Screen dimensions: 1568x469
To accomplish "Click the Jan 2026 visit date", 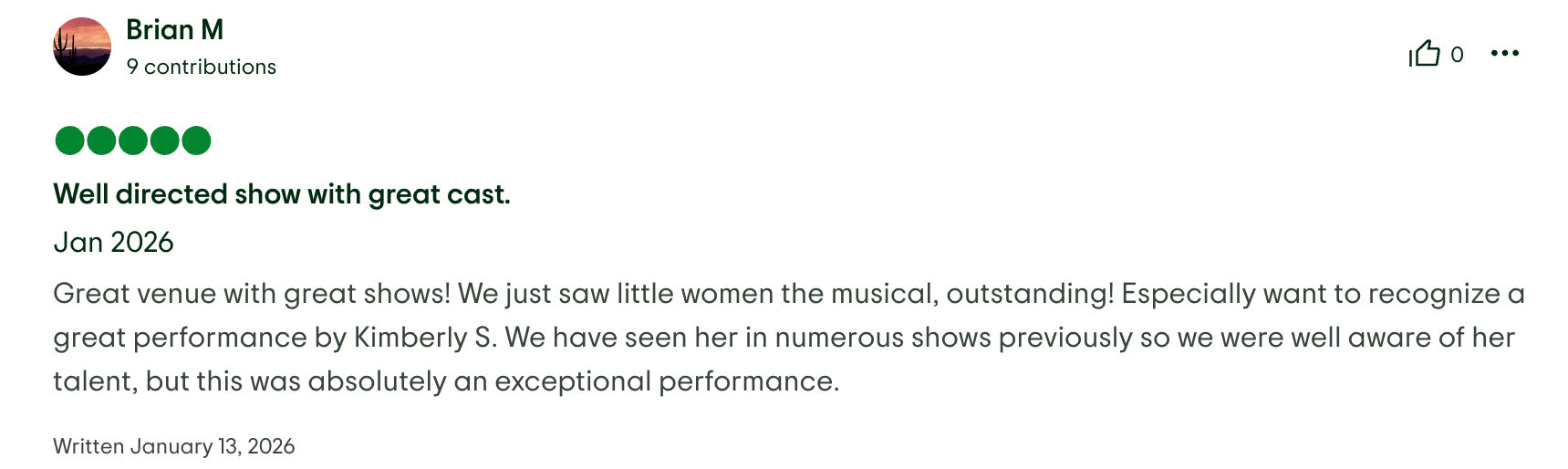I will tap(113, 242).
